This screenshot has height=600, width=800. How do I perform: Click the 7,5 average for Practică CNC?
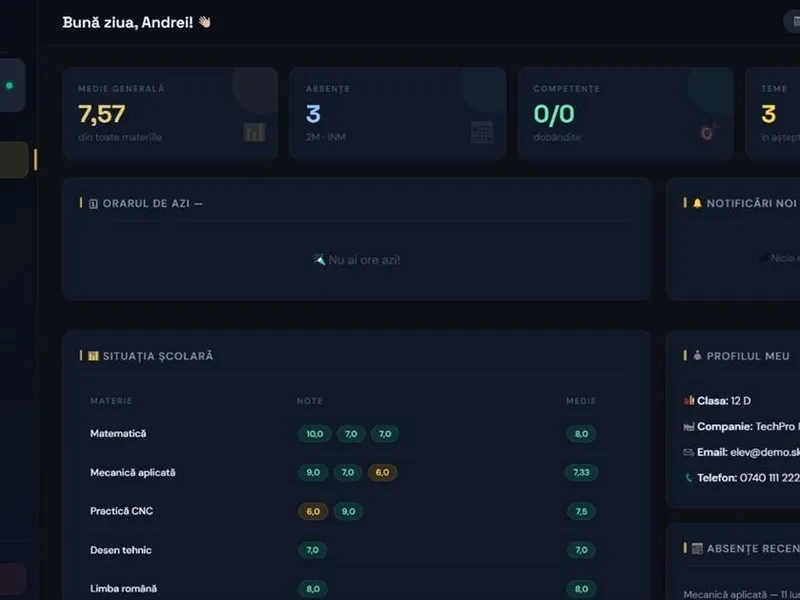[581, 511]
